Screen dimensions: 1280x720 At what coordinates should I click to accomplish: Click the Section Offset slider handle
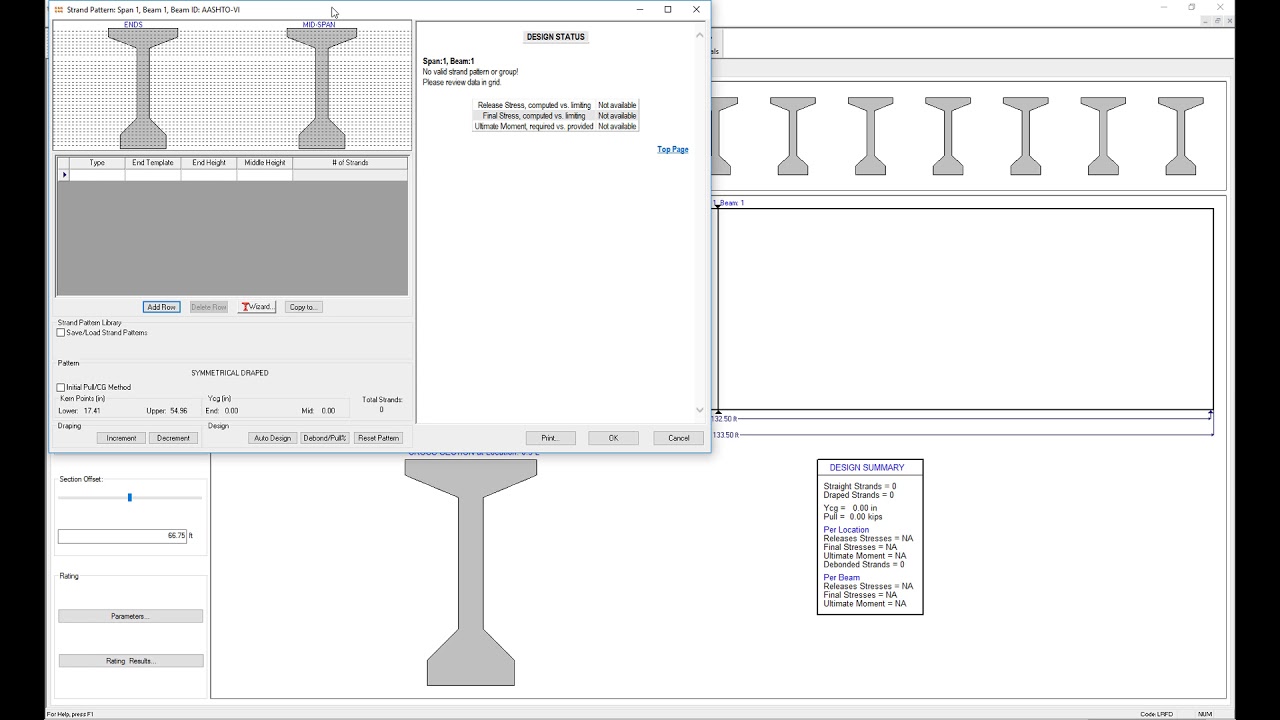(129, 497)
